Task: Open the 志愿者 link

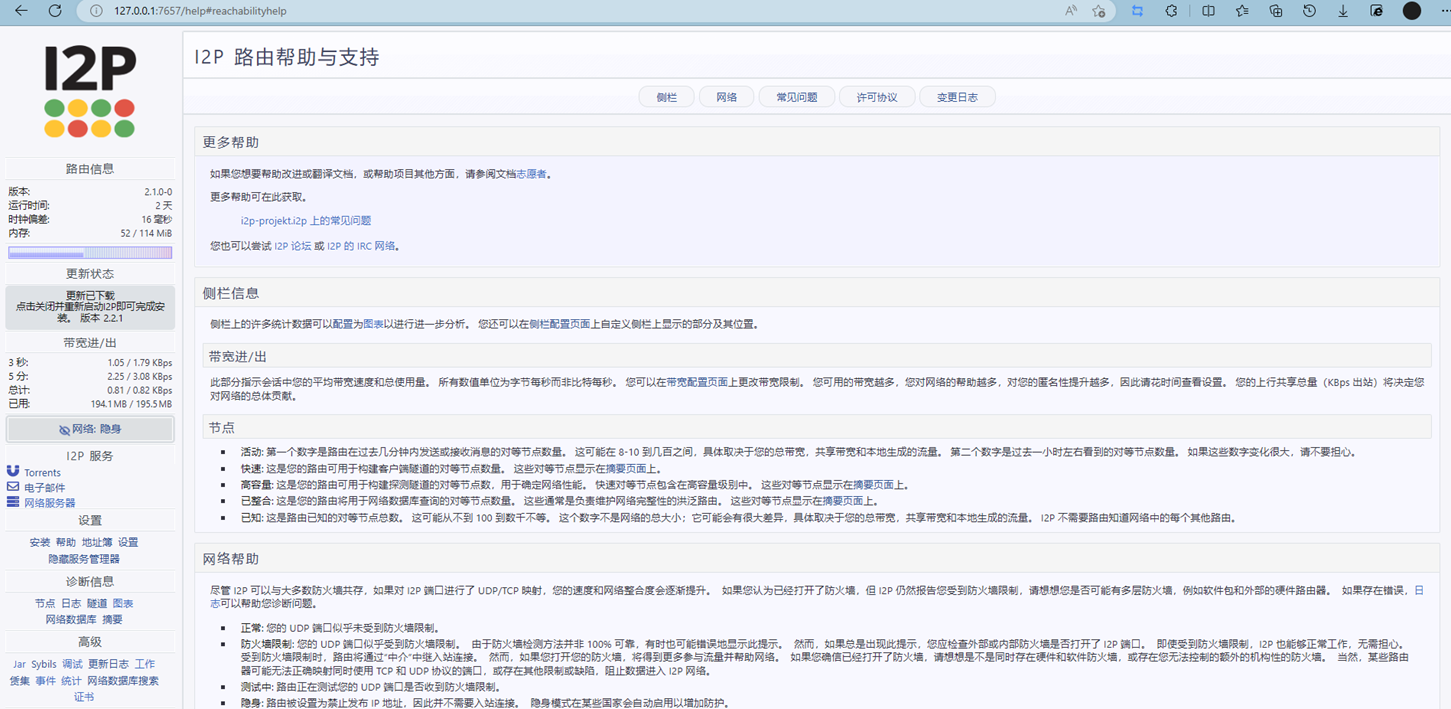Action: coord(531,174)
